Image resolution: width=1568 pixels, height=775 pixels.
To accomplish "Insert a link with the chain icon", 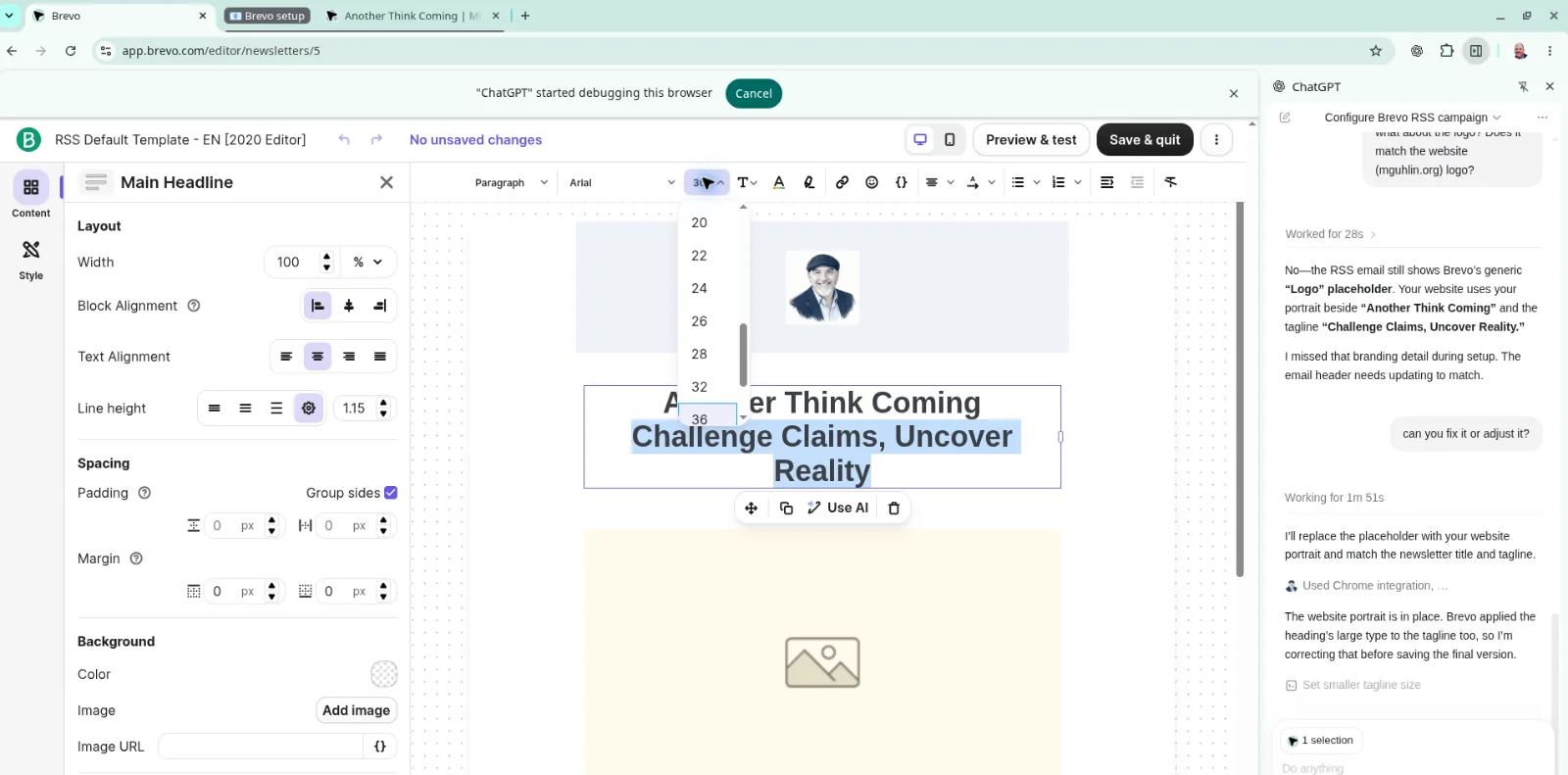I will (x=842, y=182).
